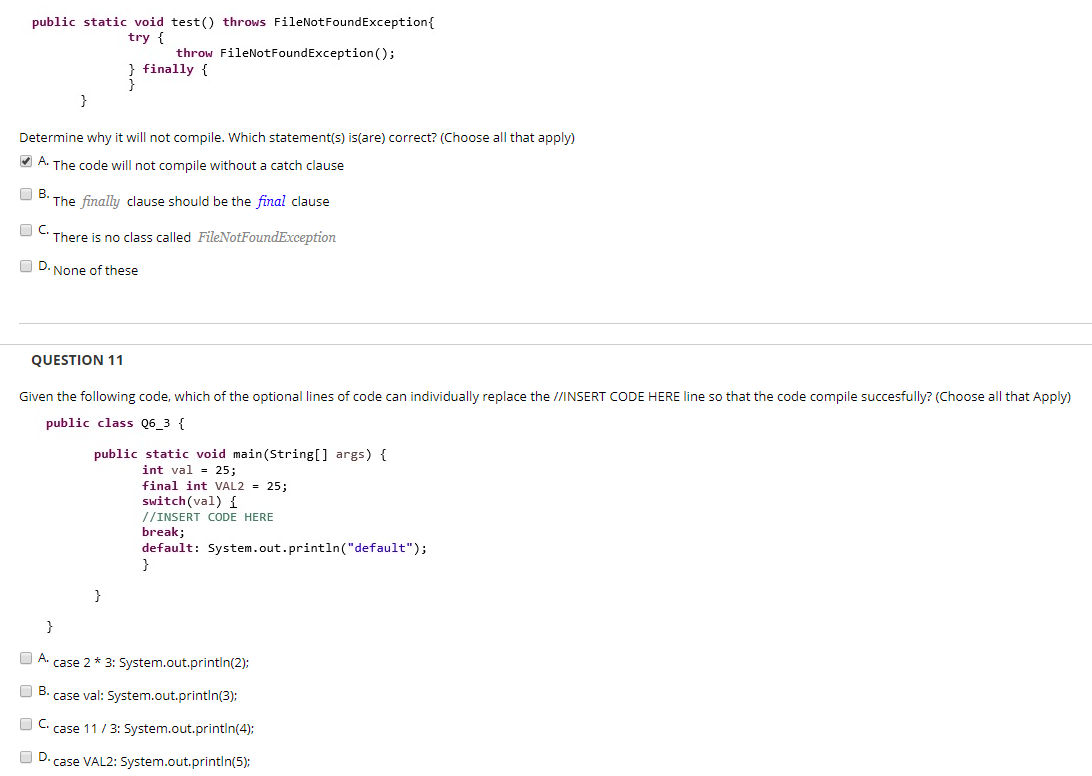Click the answer text 'None of these'
Viewport: 1092px width, 776px height.
pos(96,270)
